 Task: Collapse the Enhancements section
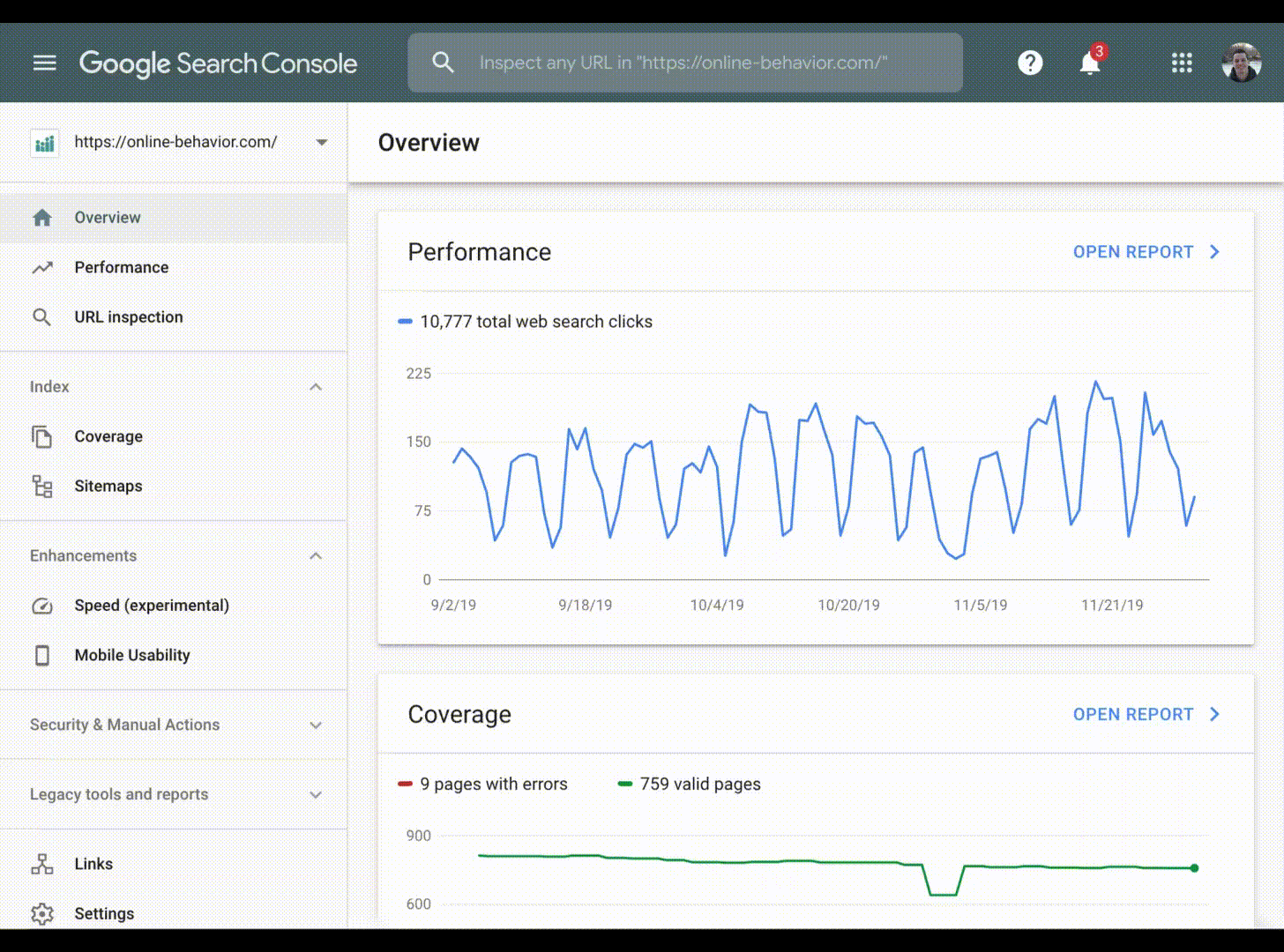[x=316, y=556]
